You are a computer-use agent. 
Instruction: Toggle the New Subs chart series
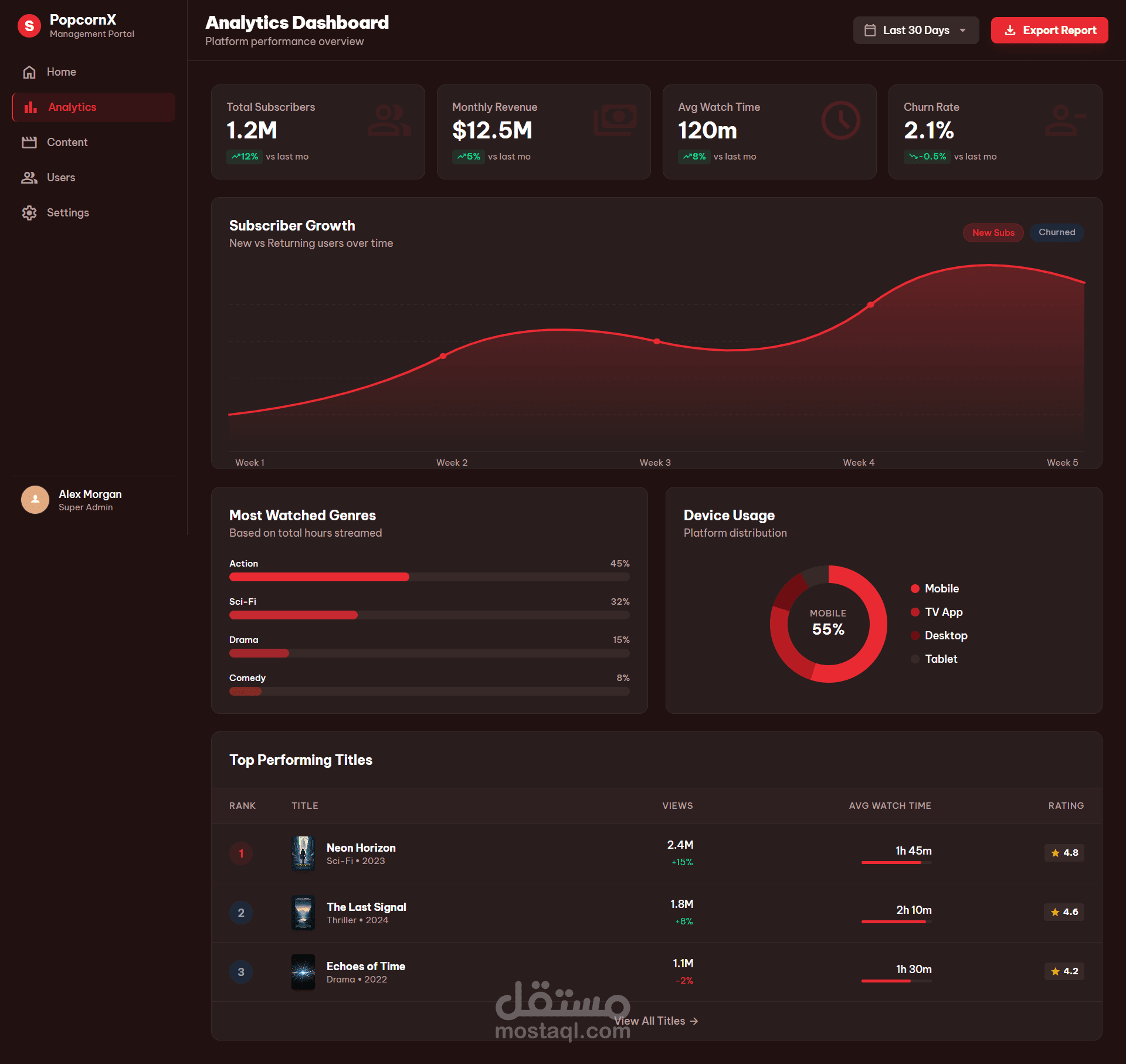(x=993, y=233)
